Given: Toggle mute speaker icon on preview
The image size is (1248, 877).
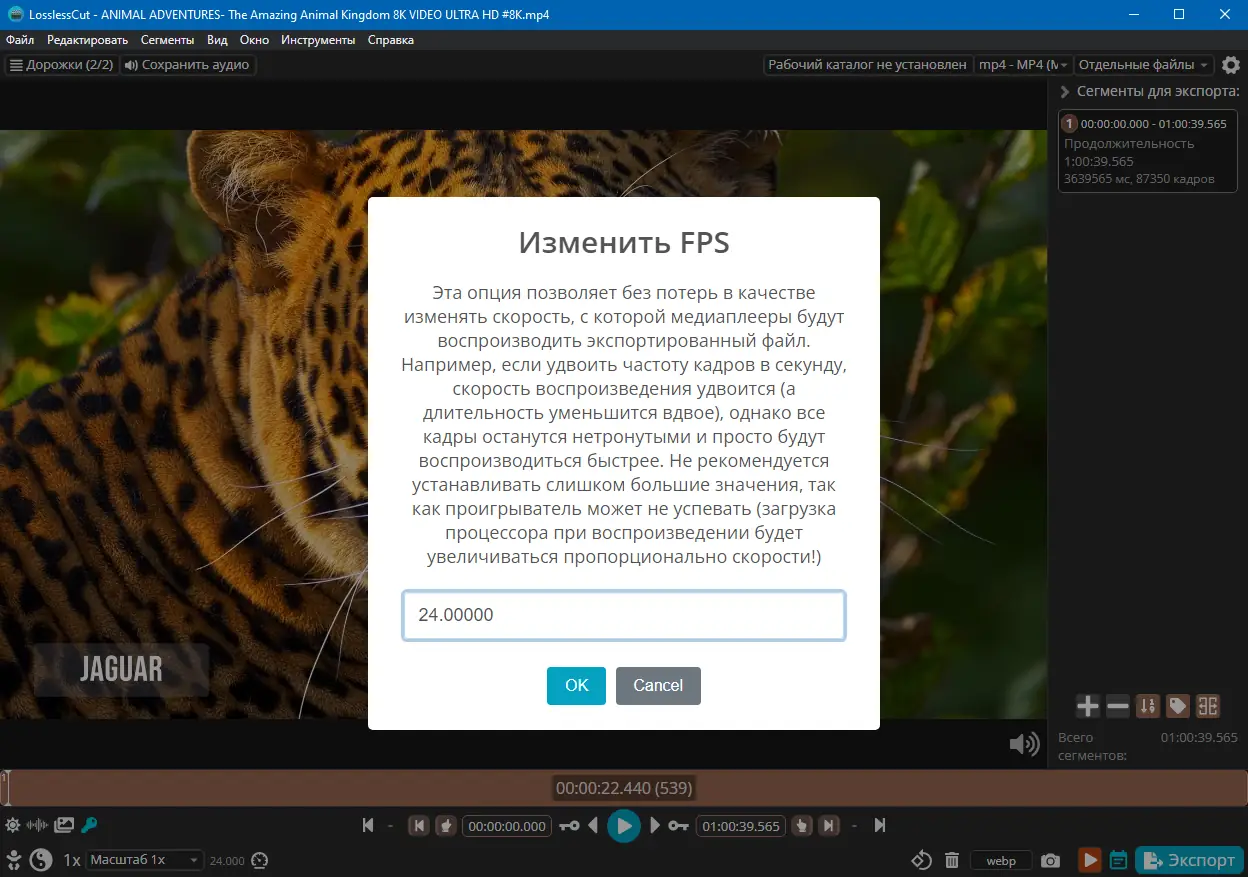Looking at the screenshot, I should (1023, 743).
